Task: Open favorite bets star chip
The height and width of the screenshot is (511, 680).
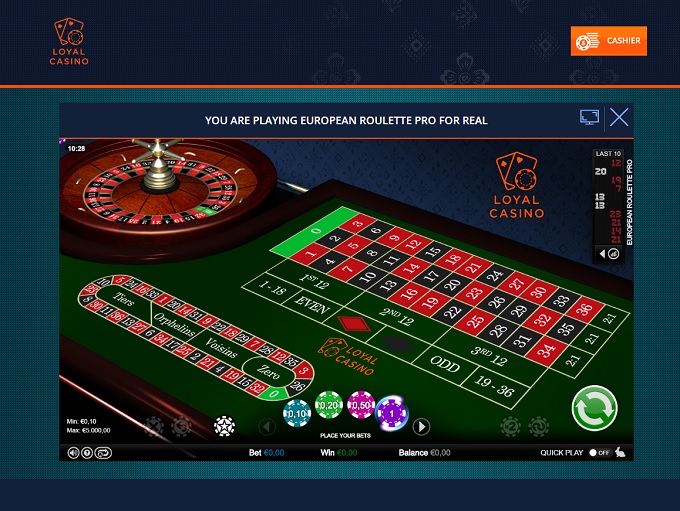Action: click(x=224, y=426)
